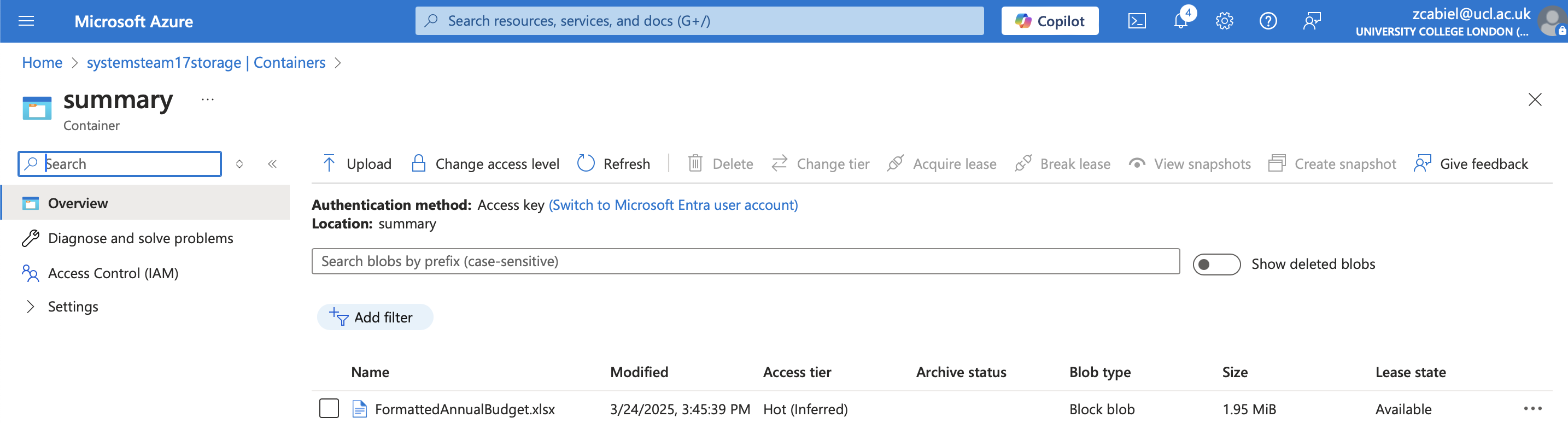Click Switch to Microsoft Entra user account
1568x423 pixels.
(672, 205)
